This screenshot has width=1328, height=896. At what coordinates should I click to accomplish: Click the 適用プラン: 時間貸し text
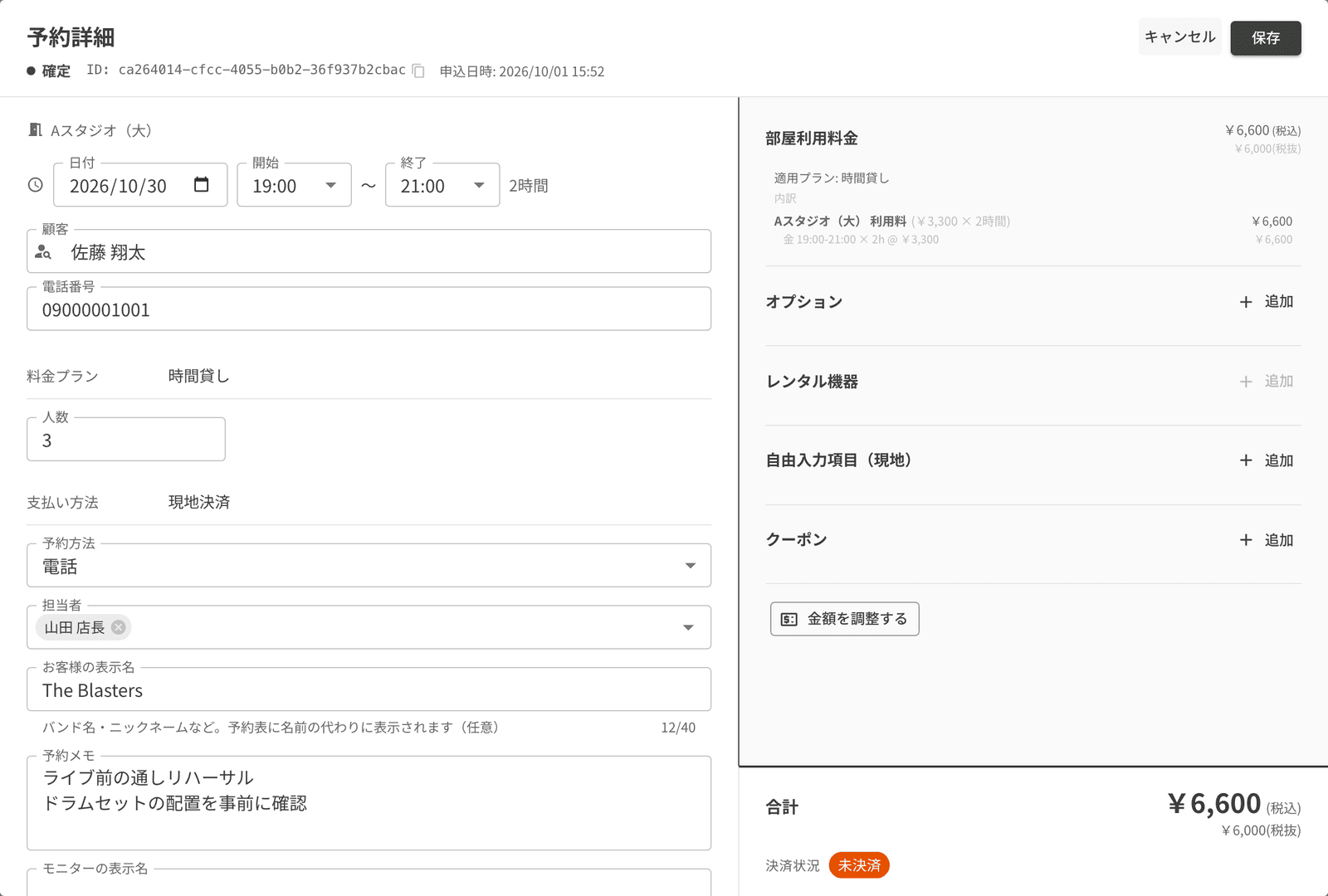[832, 178]
